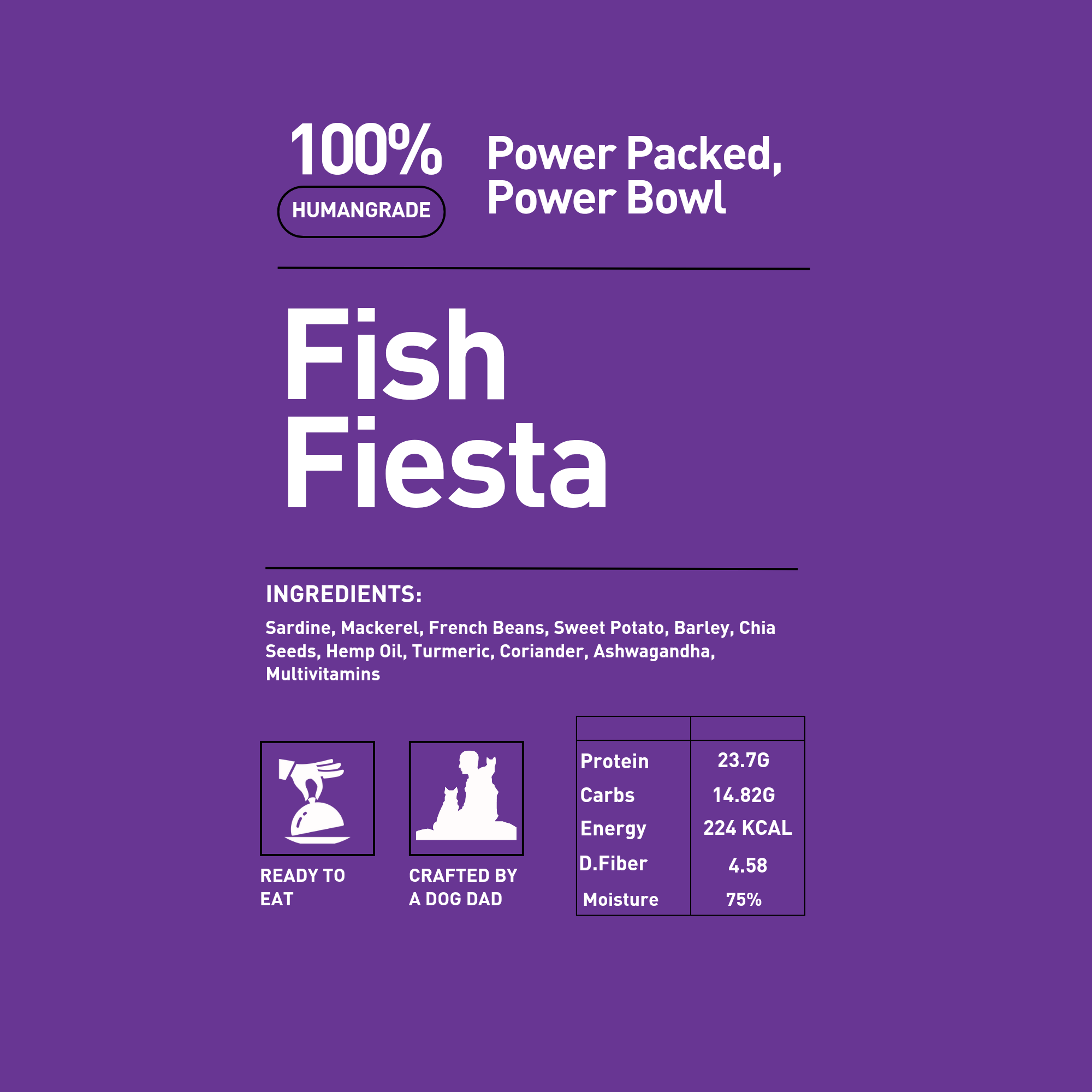Click the 224 KCAL energy value
The height and width of the screenshot is (1092, 1092).
[747, 828]
